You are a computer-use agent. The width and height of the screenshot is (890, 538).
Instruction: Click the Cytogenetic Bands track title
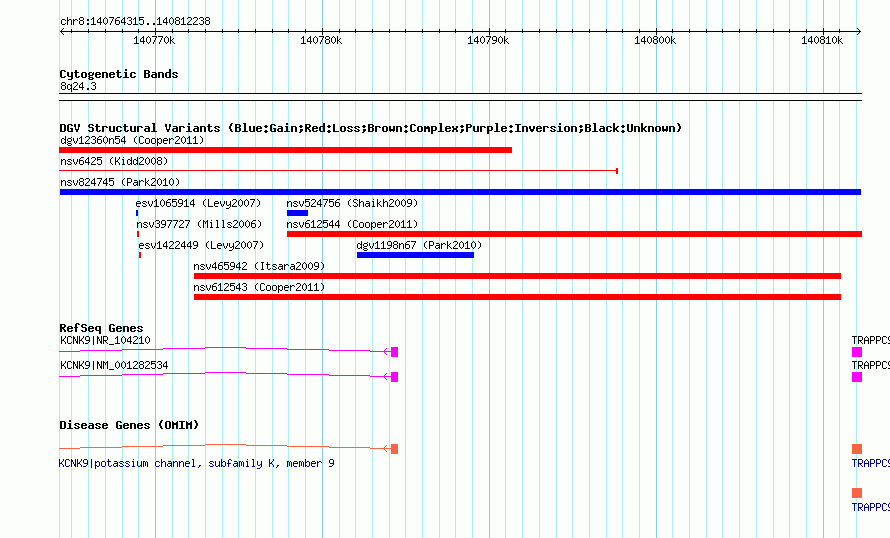pyautogui.click(x=119, y=74)
